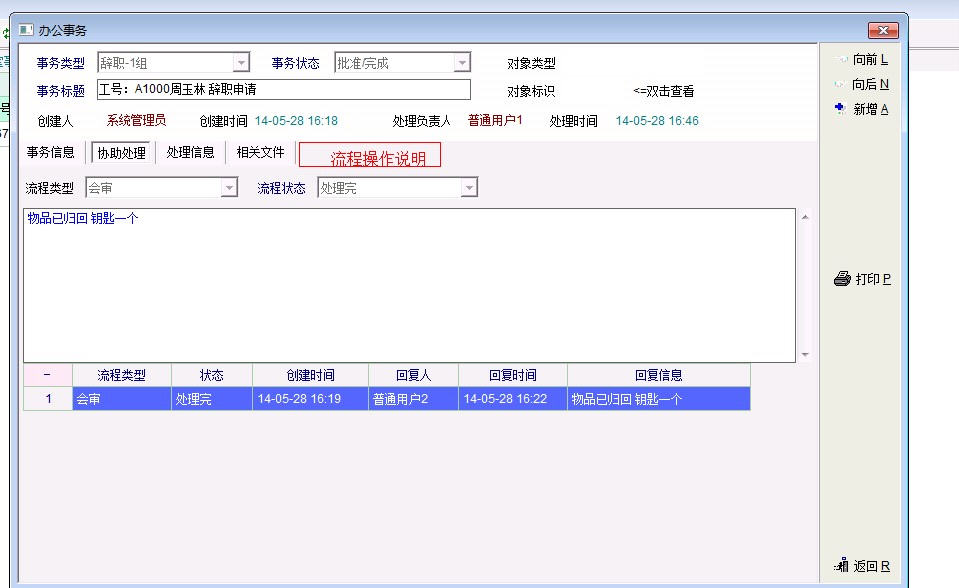Click the 向后 N navigation icon button
Viewport: 959px width, 588px height.
841,85
